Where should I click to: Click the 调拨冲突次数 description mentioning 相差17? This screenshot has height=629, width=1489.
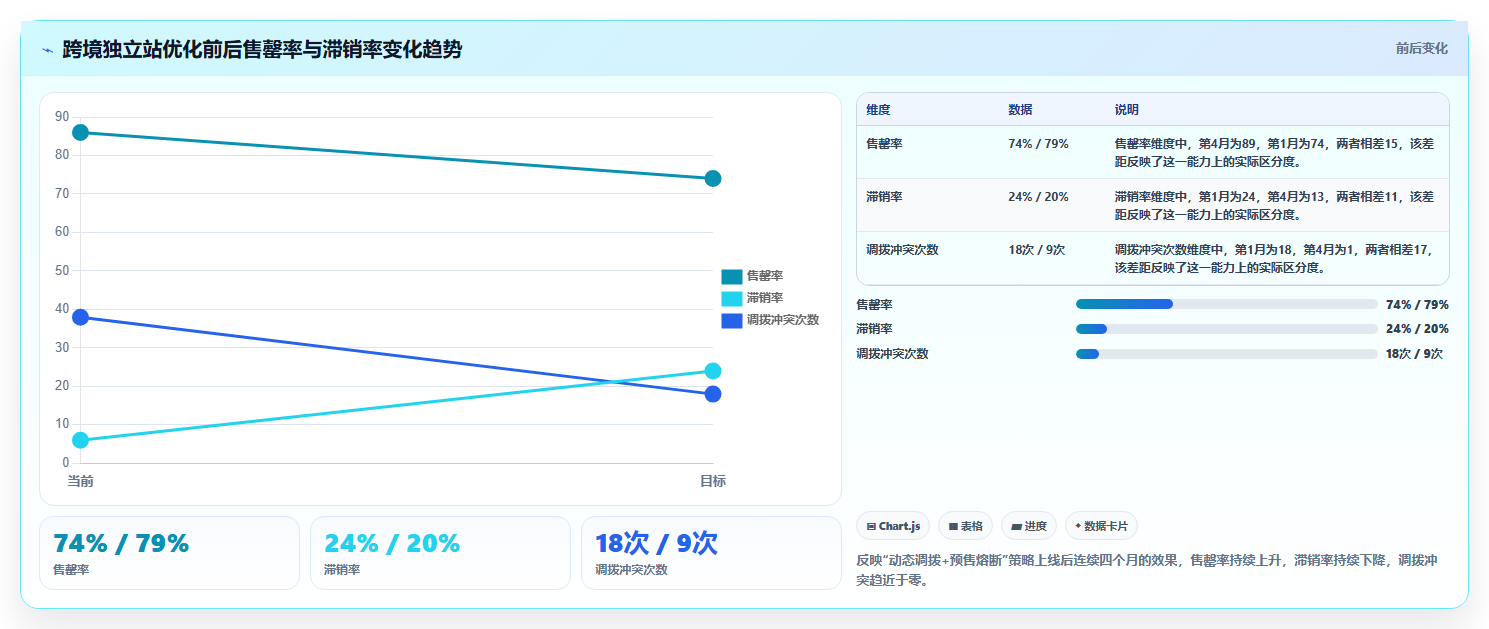click(x=1275, y=258)
